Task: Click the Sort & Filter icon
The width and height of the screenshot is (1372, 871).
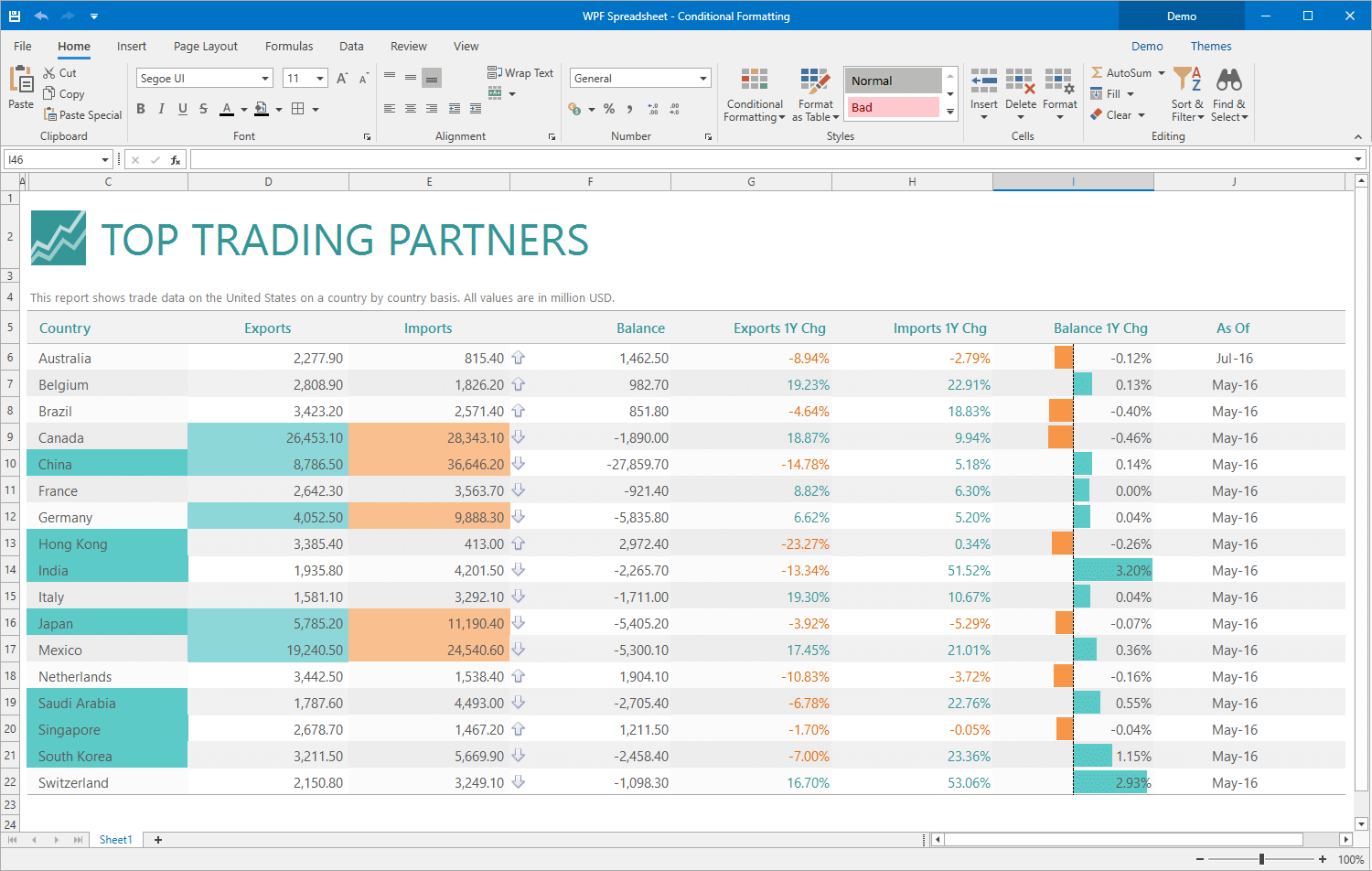Action: pos(1187,81)
